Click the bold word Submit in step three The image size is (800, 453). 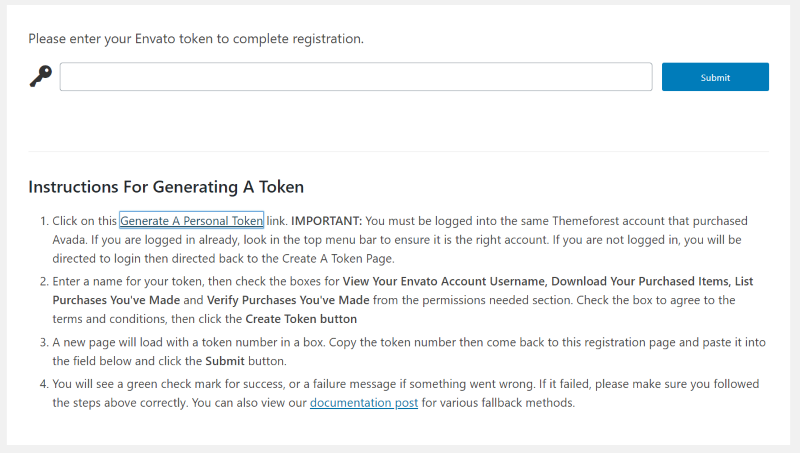(x=225, y=361)
